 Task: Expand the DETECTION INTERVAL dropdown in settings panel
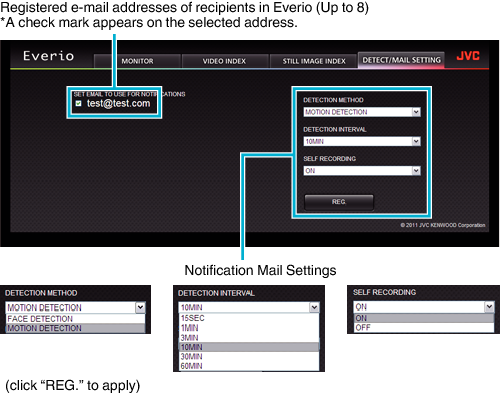[362, 141]
